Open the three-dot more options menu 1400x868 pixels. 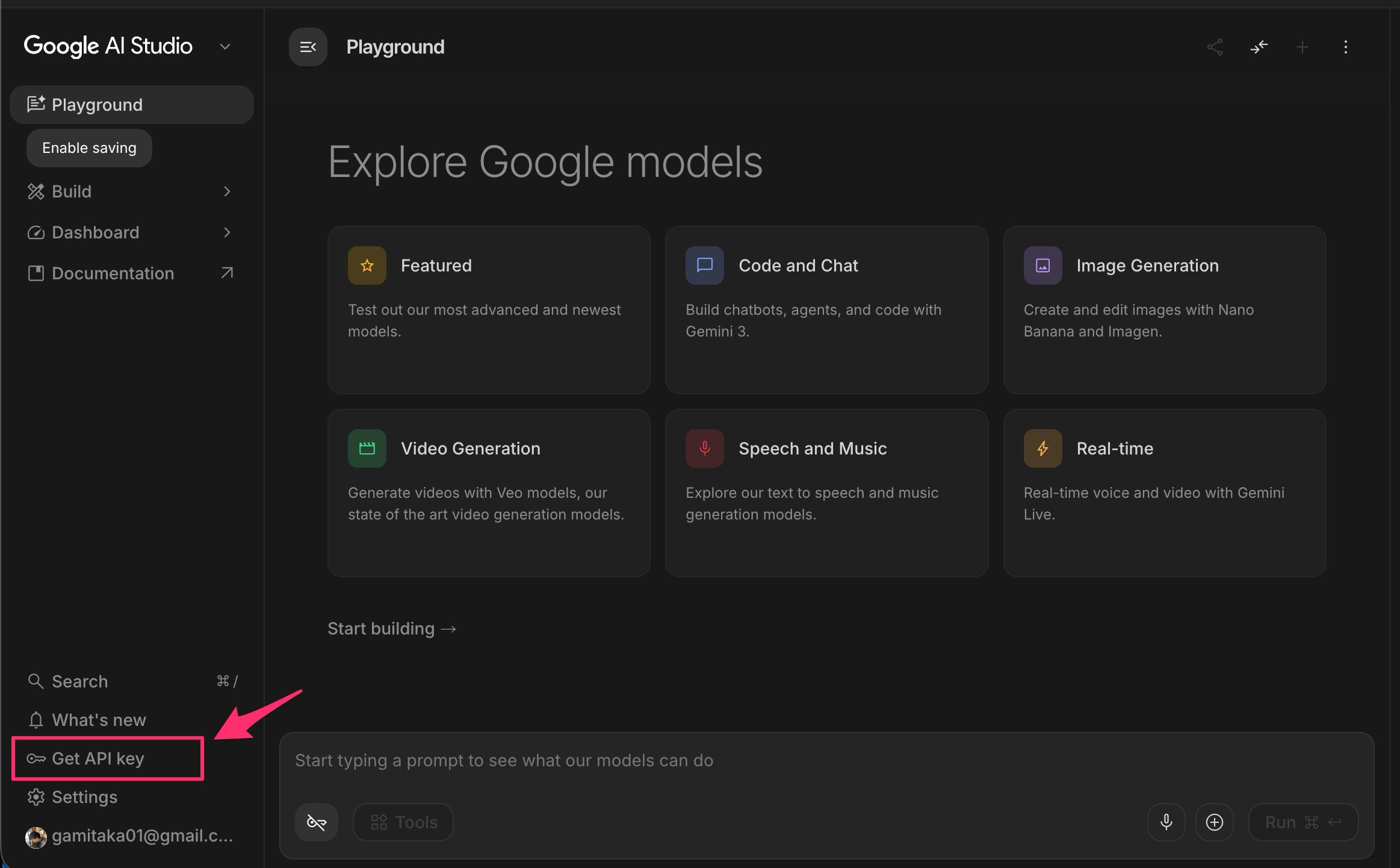1346,47
